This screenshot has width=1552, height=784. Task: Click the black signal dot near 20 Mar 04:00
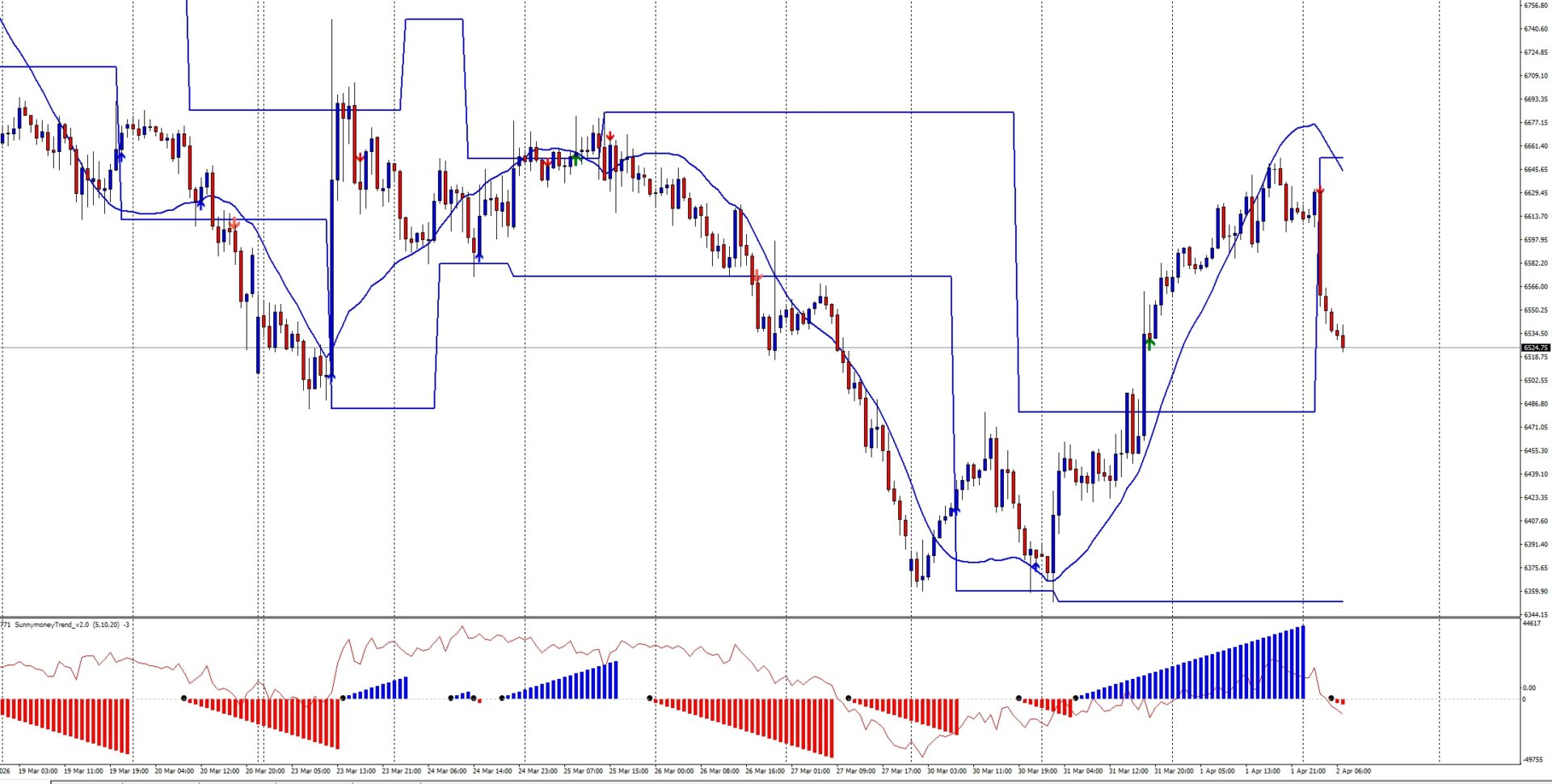point(184,698)
